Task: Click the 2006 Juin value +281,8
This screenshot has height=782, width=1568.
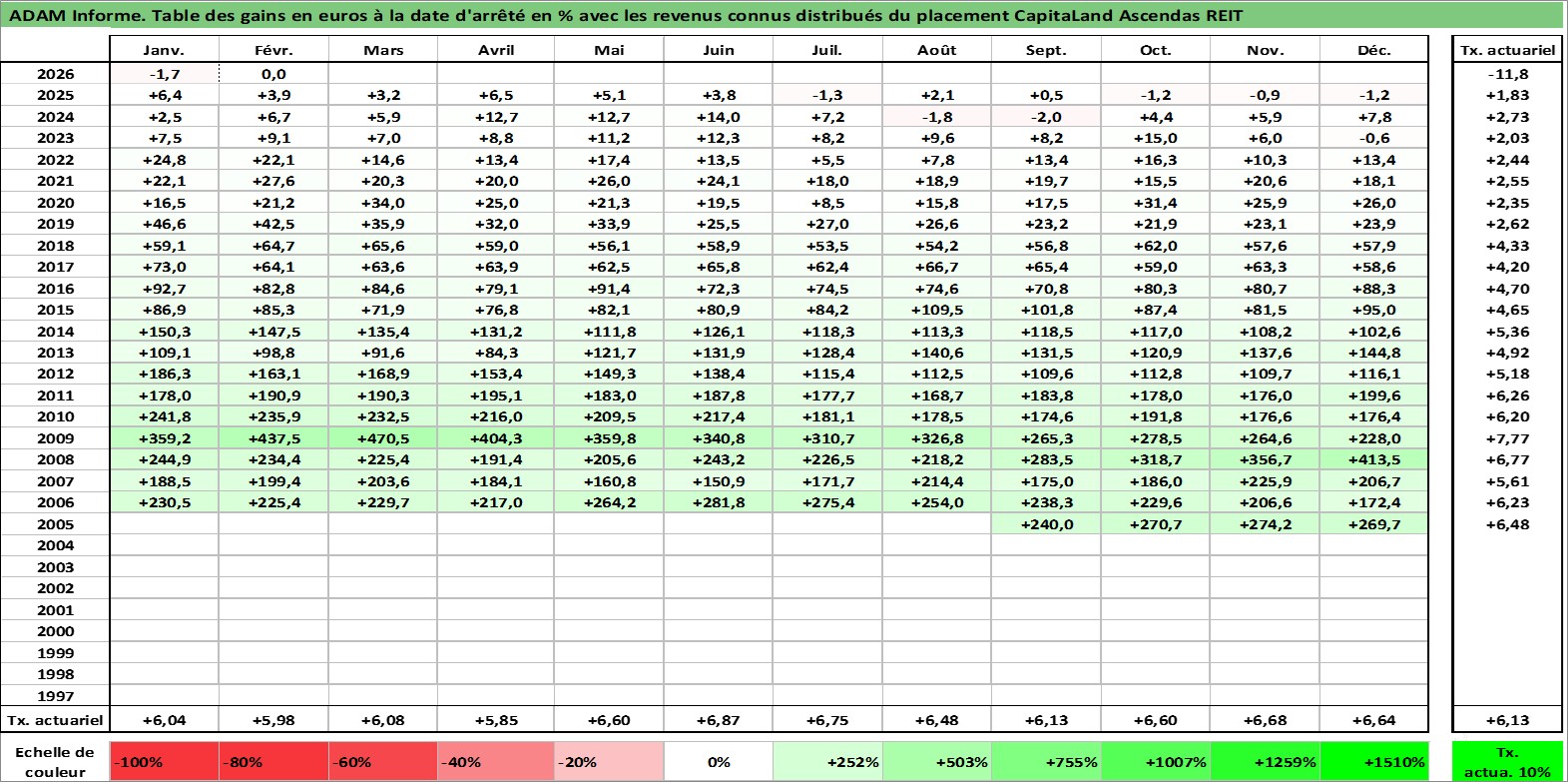Action: [x=718, y=502]
